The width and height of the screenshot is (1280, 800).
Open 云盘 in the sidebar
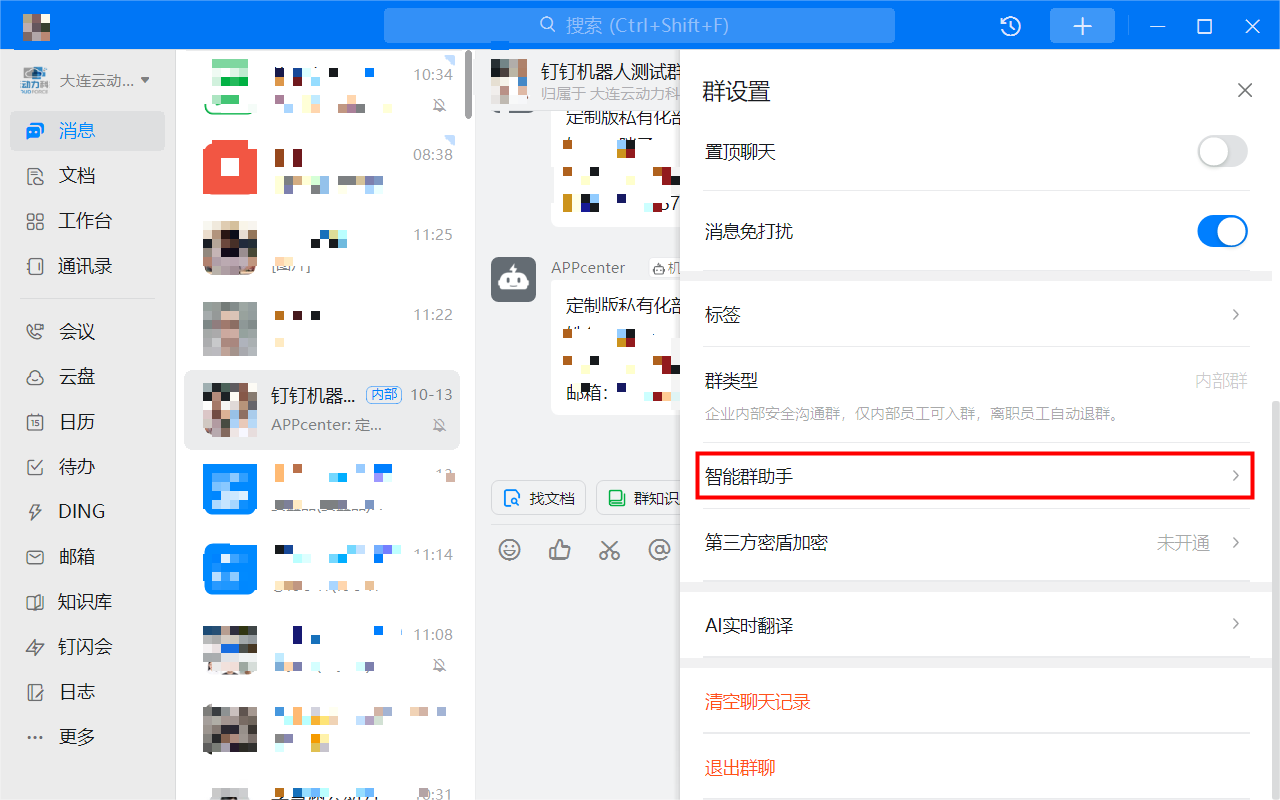point(87,376)
